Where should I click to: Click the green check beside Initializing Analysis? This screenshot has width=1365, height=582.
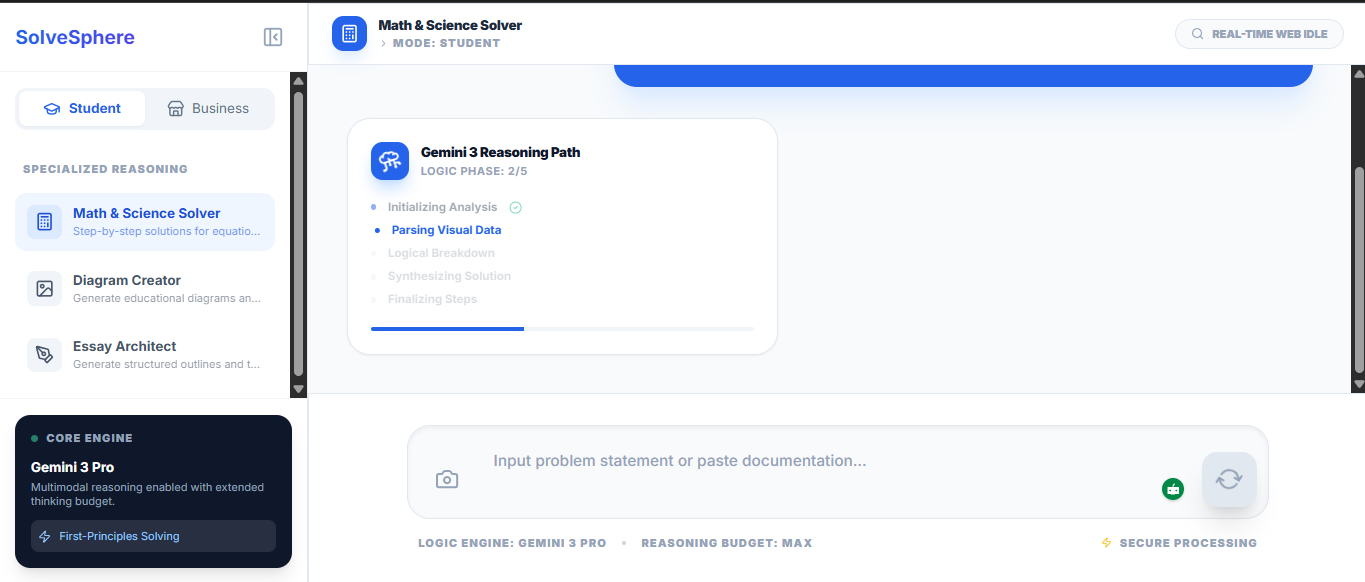click(516, 208)
